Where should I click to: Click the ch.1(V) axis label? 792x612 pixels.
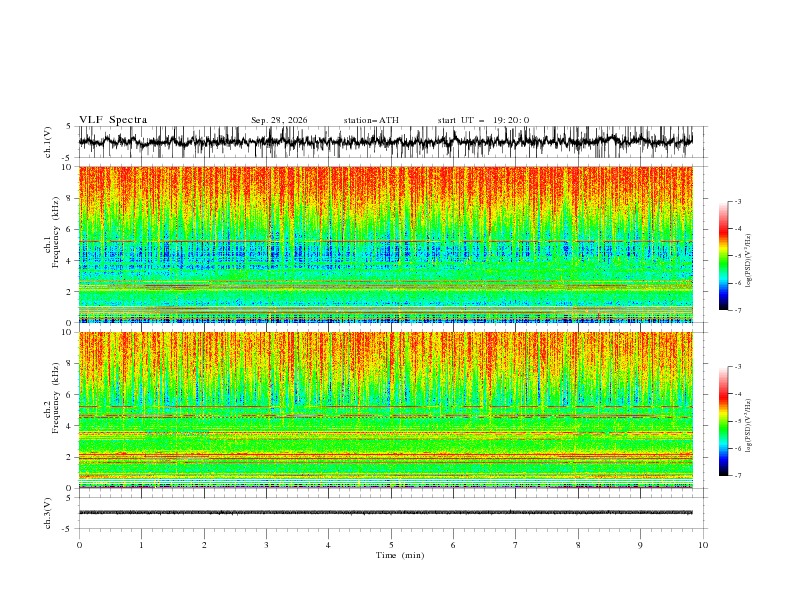(x=48, y=142)
